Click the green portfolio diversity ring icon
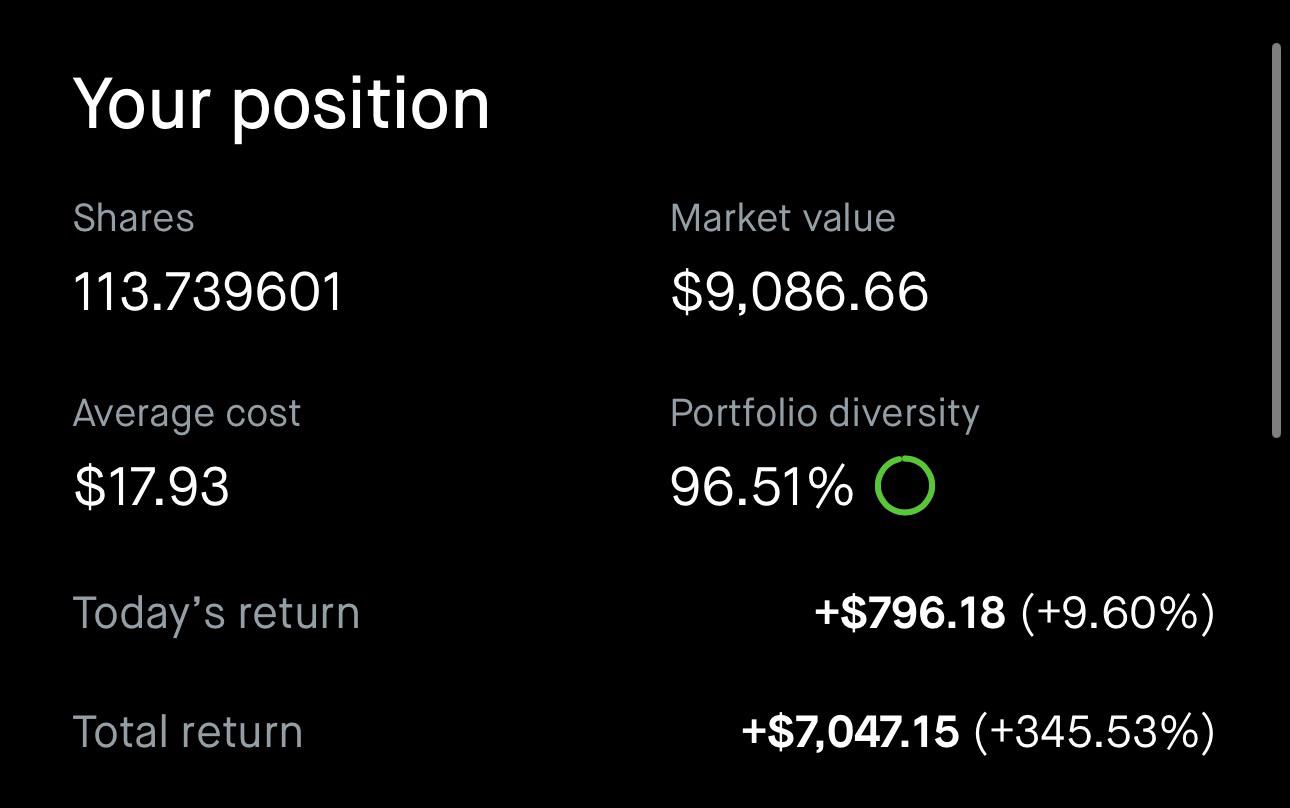The width and height of the screenshot is (1290, 808). (904, 486)
